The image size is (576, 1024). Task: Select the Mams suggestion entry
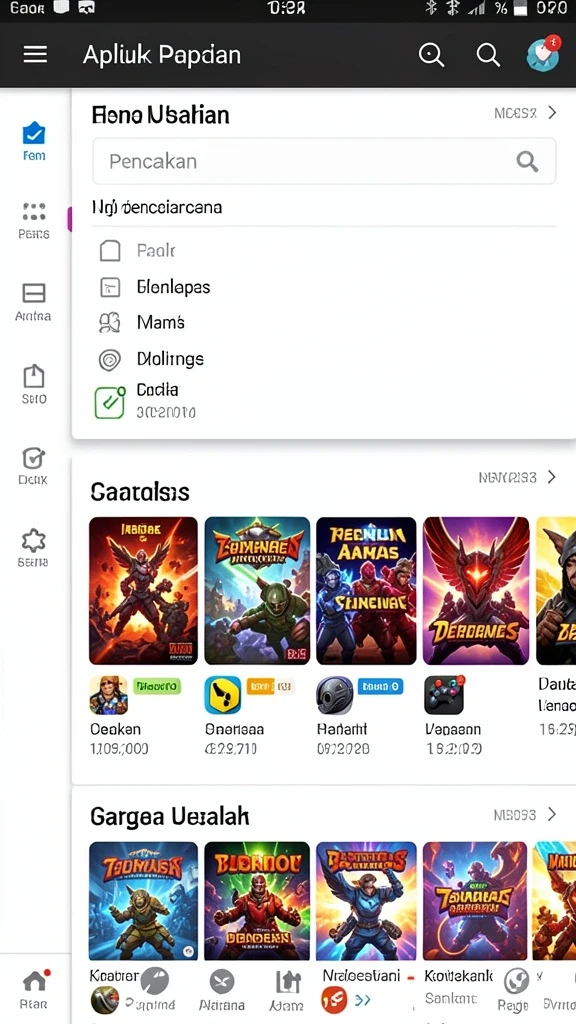pos(142,322)
